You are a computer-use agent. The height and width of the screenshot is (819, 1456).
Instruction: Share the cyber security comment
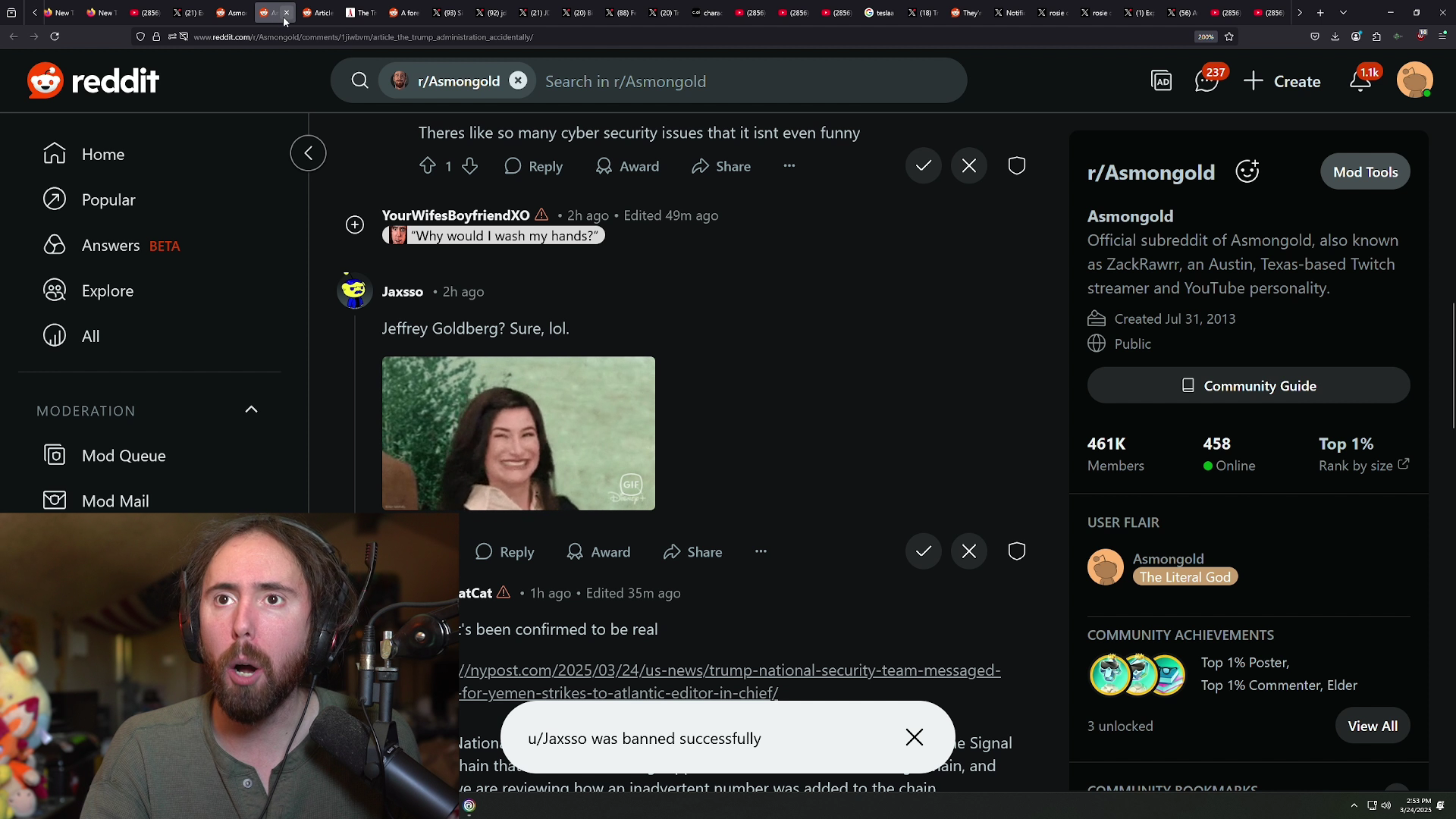[x=721, y=166]
